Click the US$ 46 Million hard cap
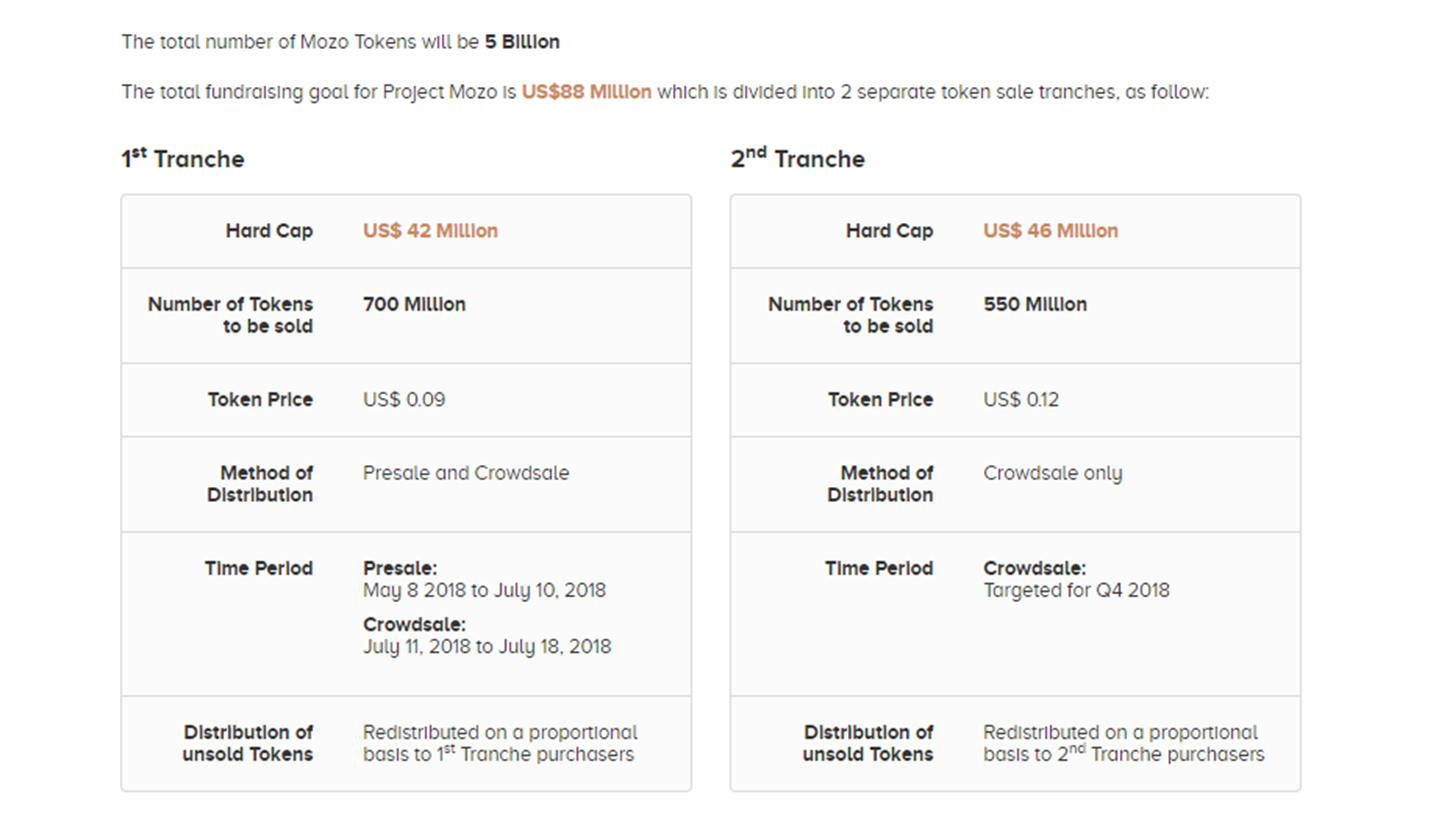This screenshot has width=1447, height=814. tap(1050, 231)
